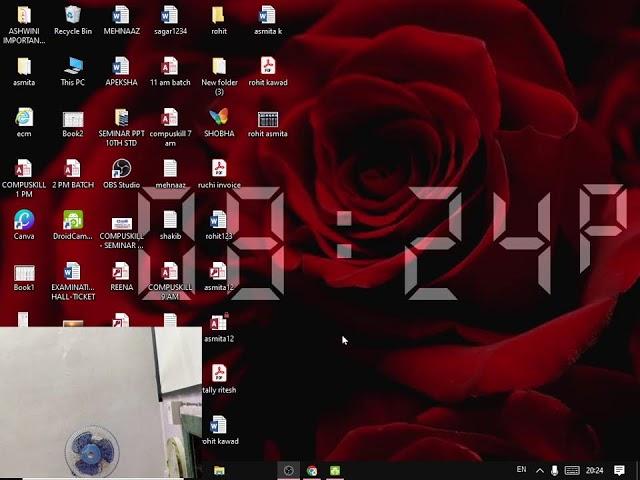Select the rohit kawad Word document
This screenshot has height=480, width=640.
(220, 430)
